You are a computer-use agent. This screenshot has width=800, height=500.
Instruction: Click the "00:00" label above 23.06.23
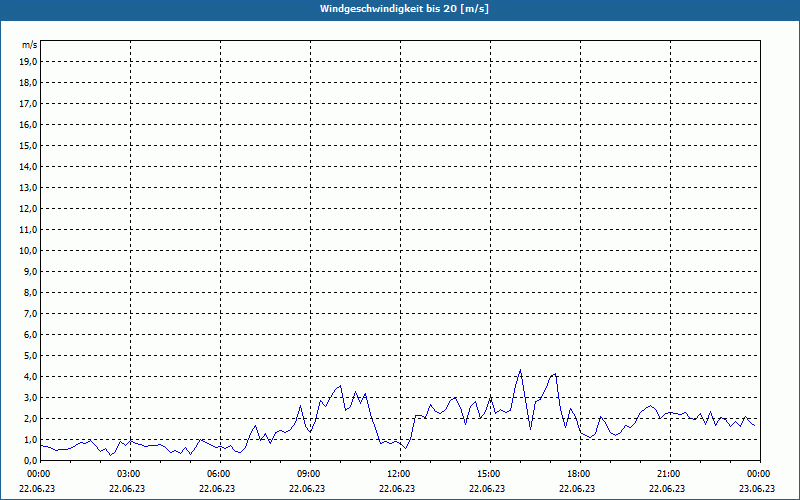(760, 474)
